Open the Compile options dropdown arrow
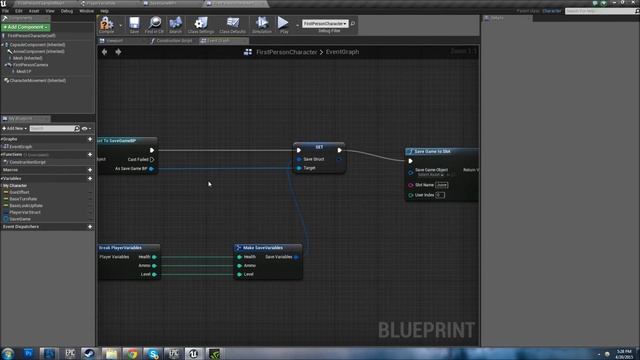This screenshot has width=640, height=360. click(120, 25)
